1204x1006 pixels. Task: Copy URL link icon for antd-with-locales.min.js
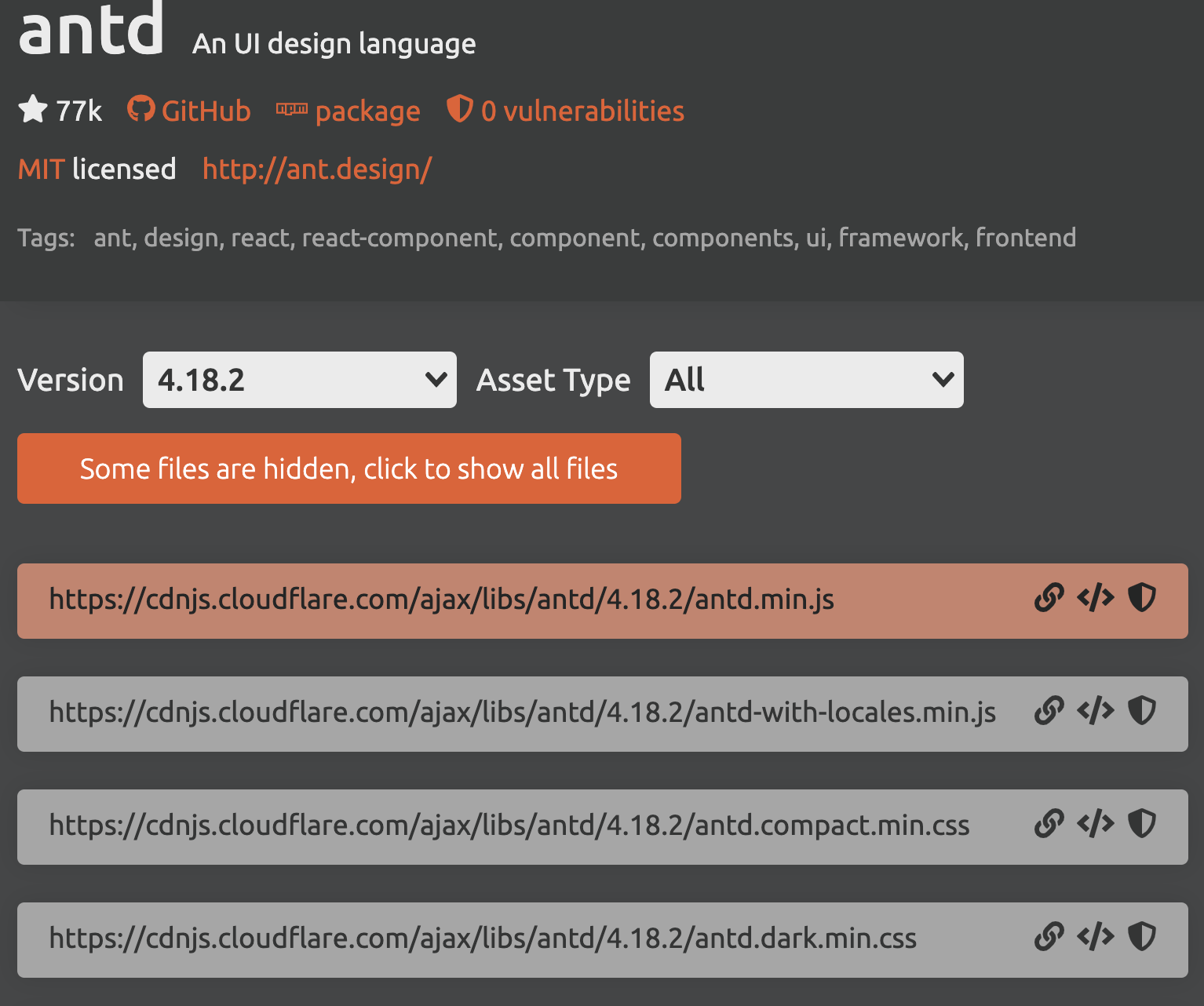1049,711
